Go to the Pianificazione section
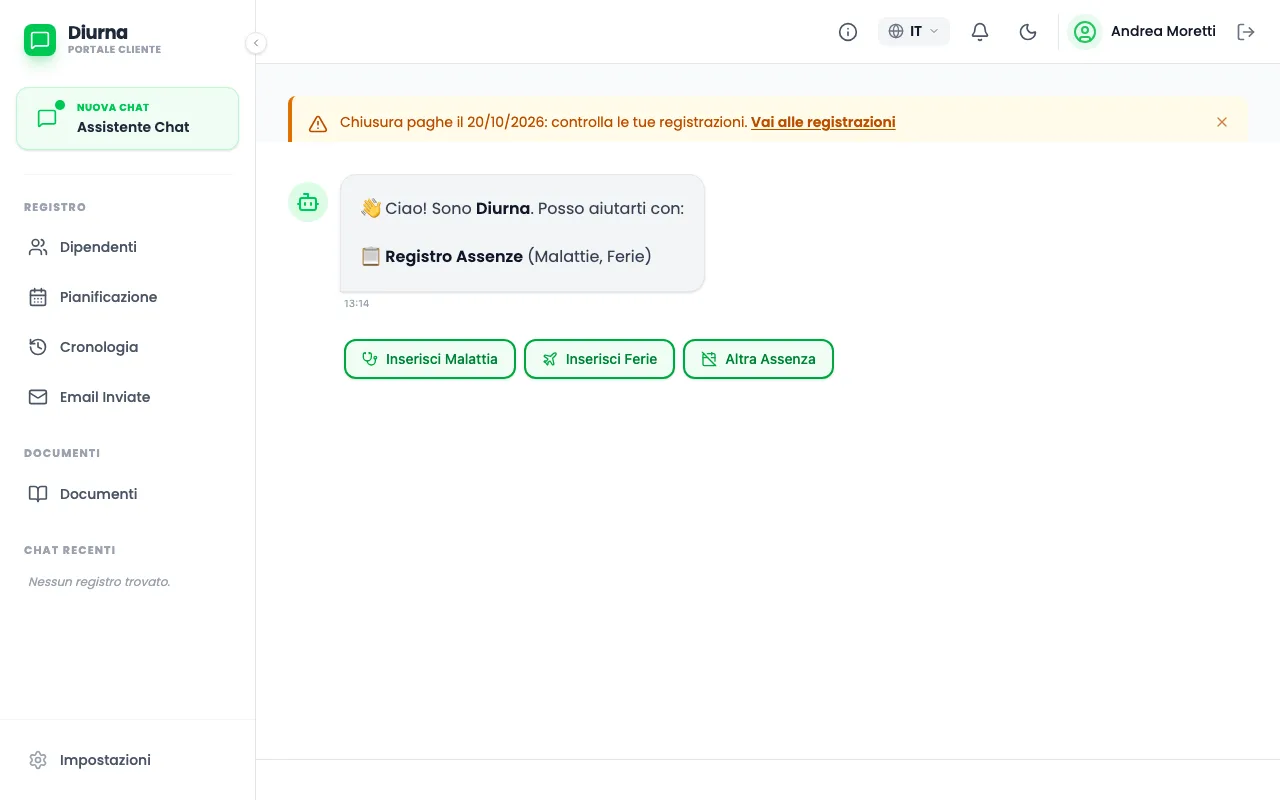Screen dimensions: 1280x800 (128, 297)
